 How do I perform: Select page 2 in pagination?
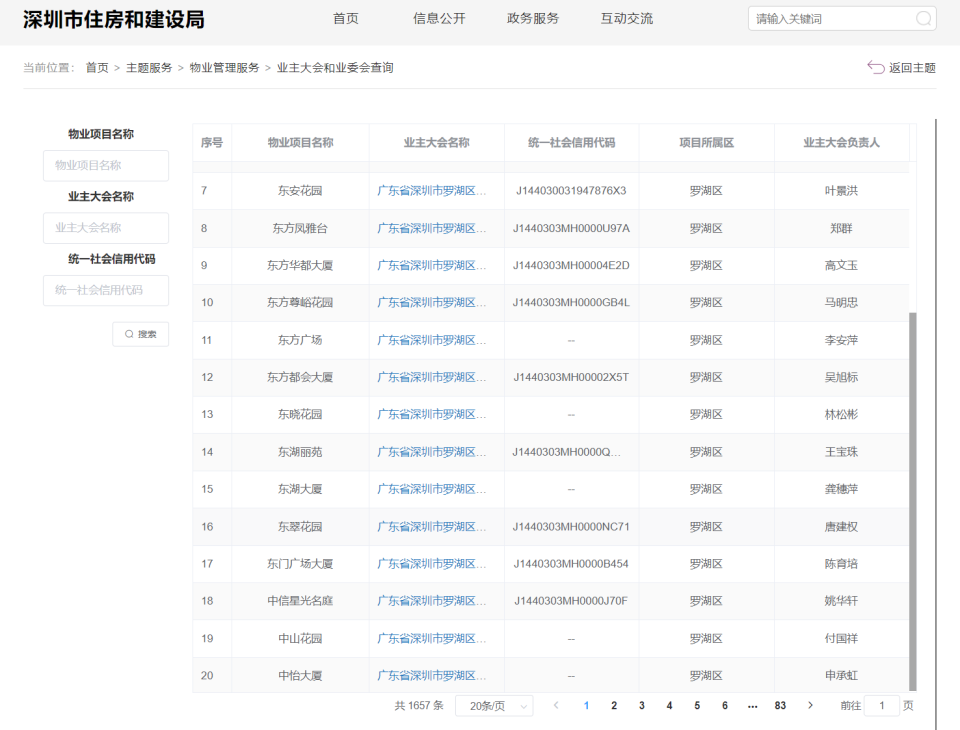pos(614,705)
